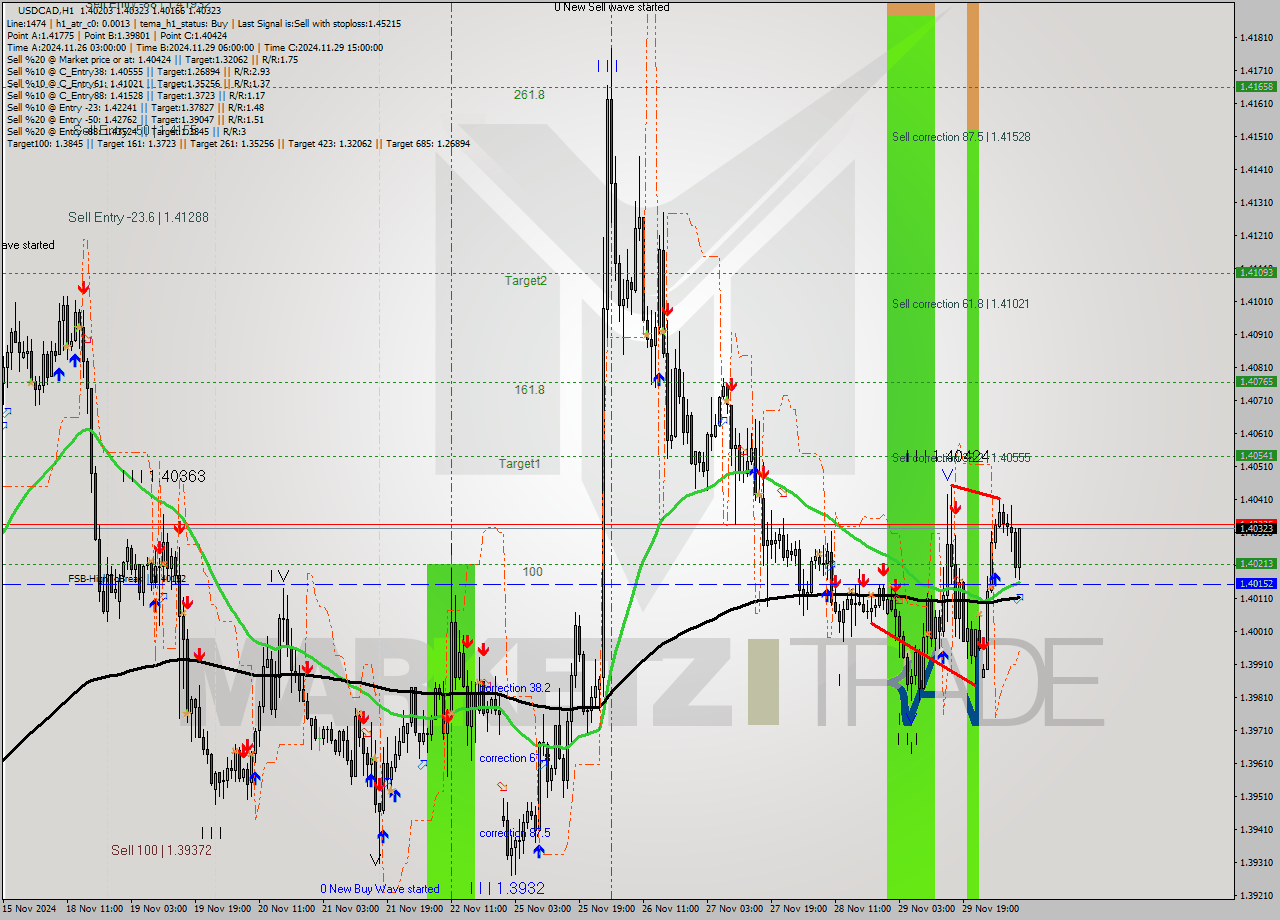1280x920 pixels.
Task: Select the 'Sell %20 @ Market price' line
Action: click(x=152, y=59)
